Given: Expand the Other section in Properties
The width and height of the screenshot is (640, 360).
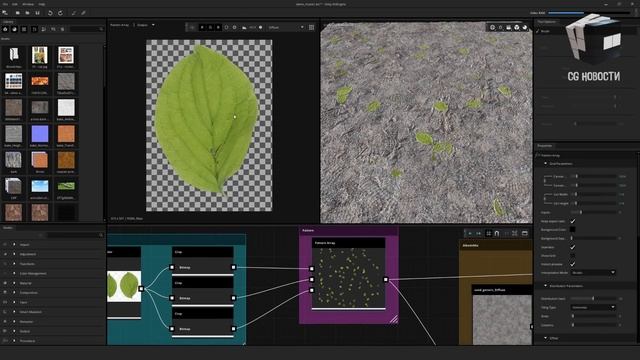Looking at the screenshot, I should click(546, 338).
